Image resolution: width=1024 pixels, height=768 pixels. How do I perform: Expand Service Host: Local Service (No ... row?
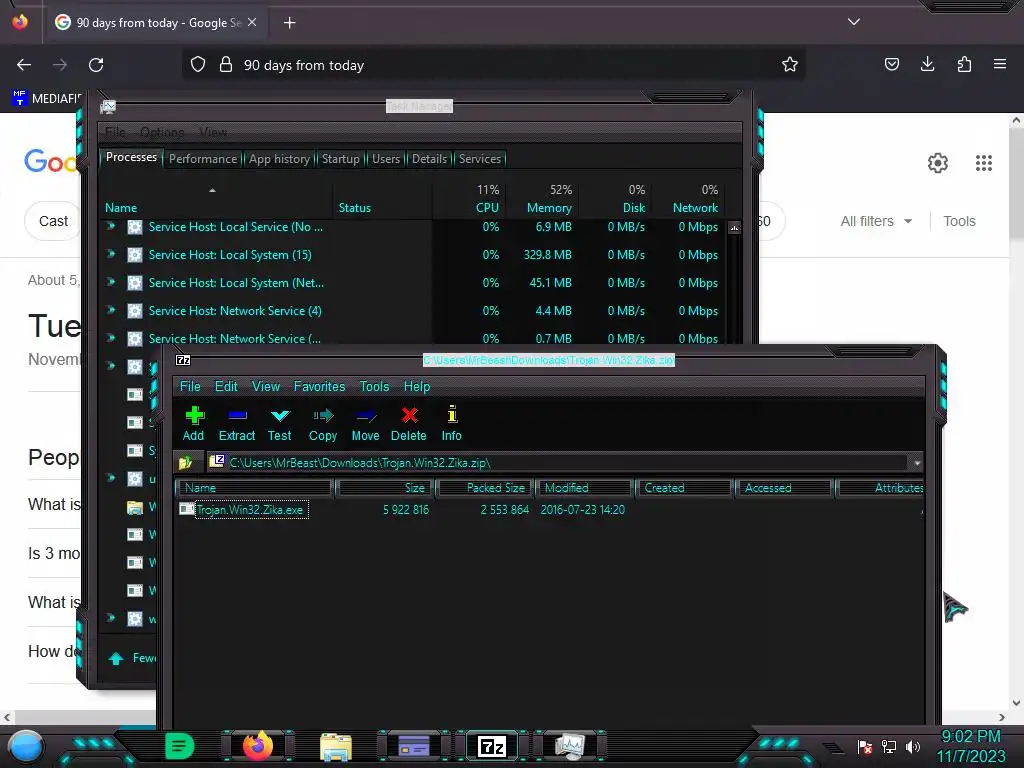tap(111, 227)
